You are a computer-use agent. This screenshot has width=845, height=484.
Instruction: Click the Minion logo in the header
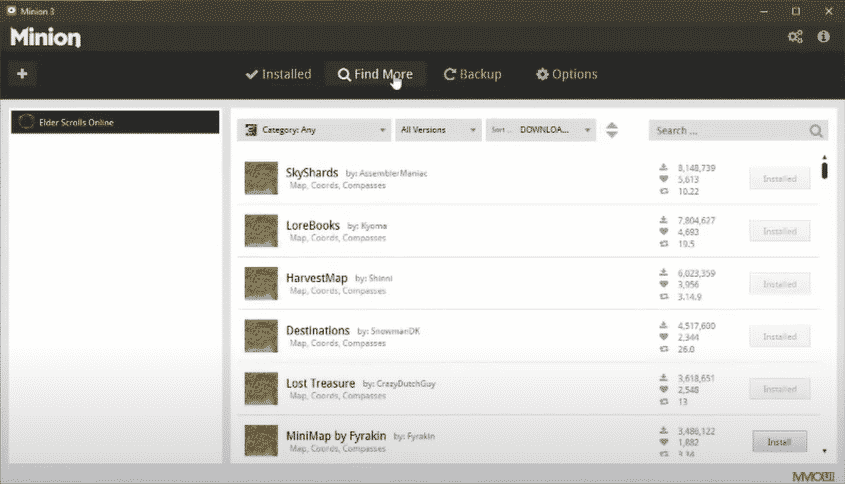(x=45, y=37)
